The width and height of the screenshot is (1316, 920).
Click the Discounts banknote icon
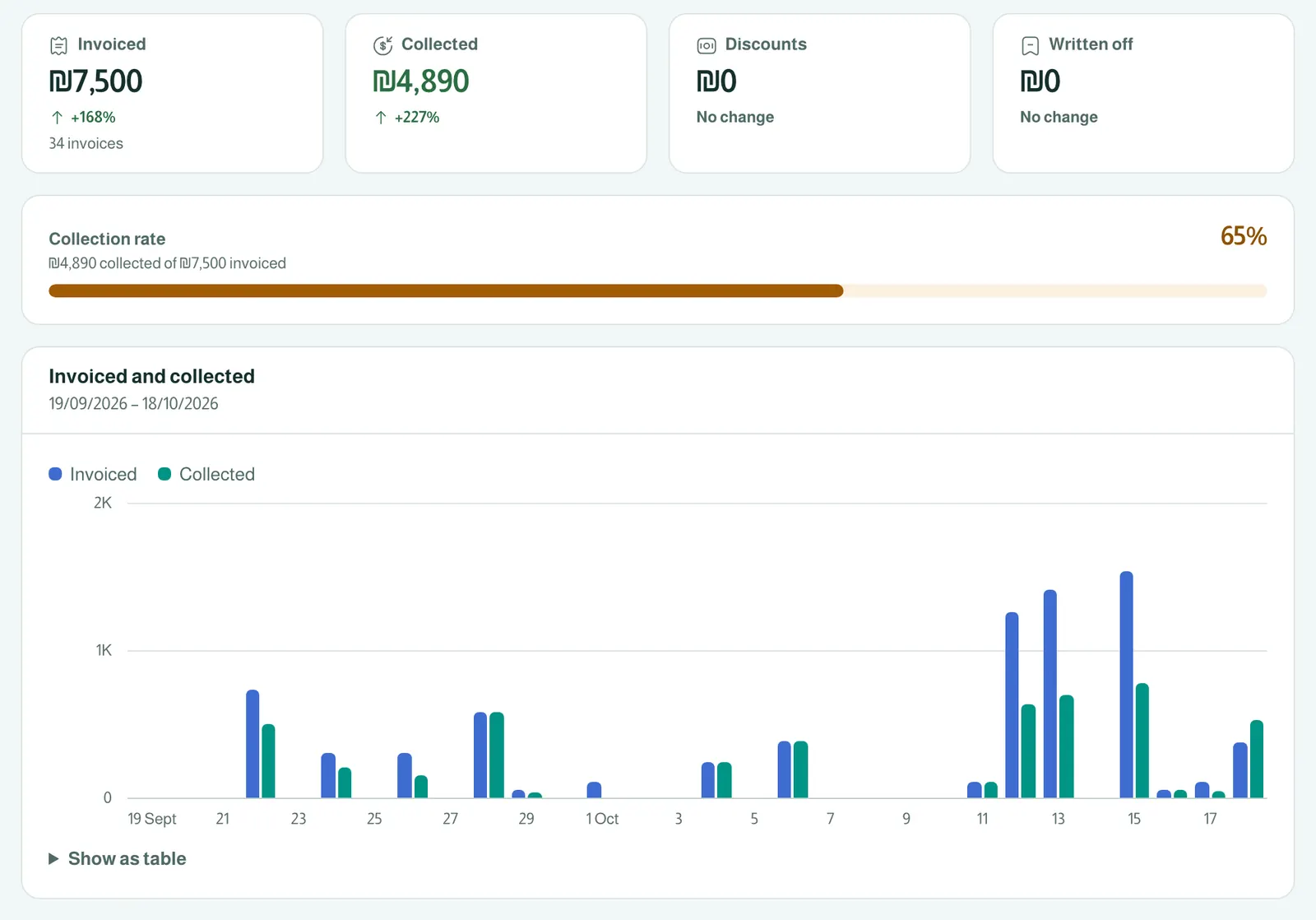click(707, 45)
